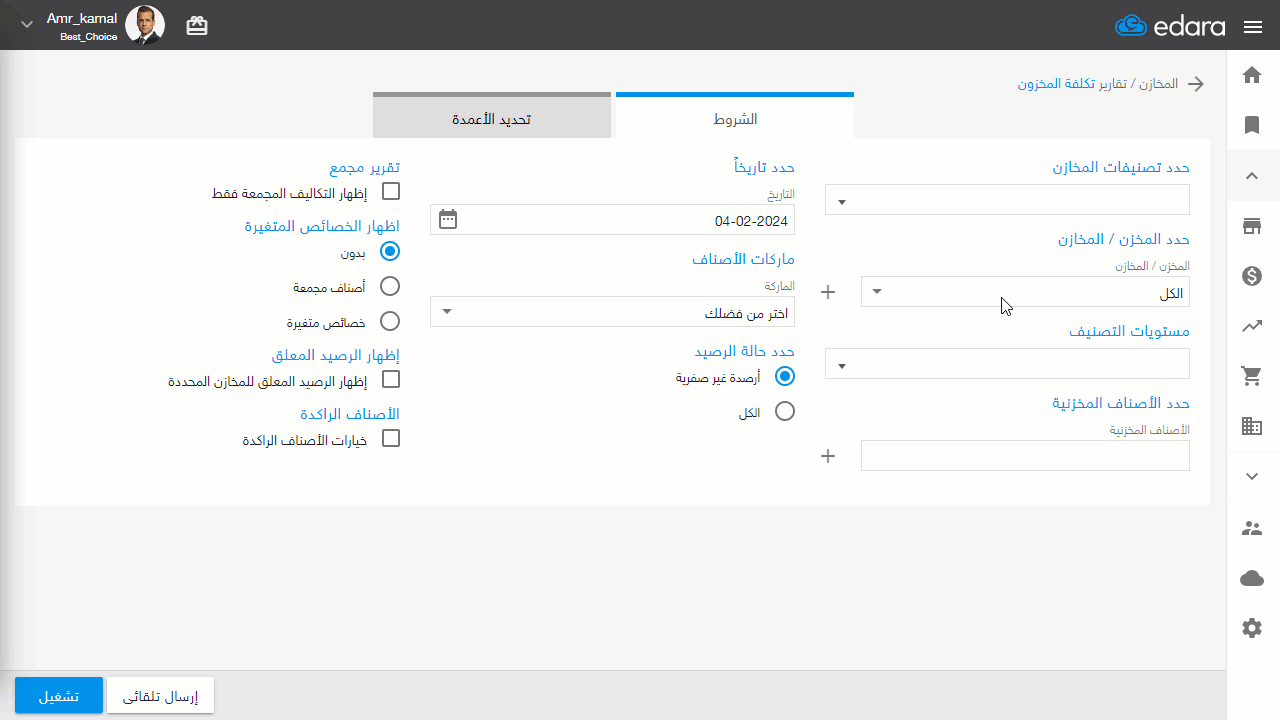Open the حدد تصنيفات المخازن dropdown

[x=1007, y=200]
